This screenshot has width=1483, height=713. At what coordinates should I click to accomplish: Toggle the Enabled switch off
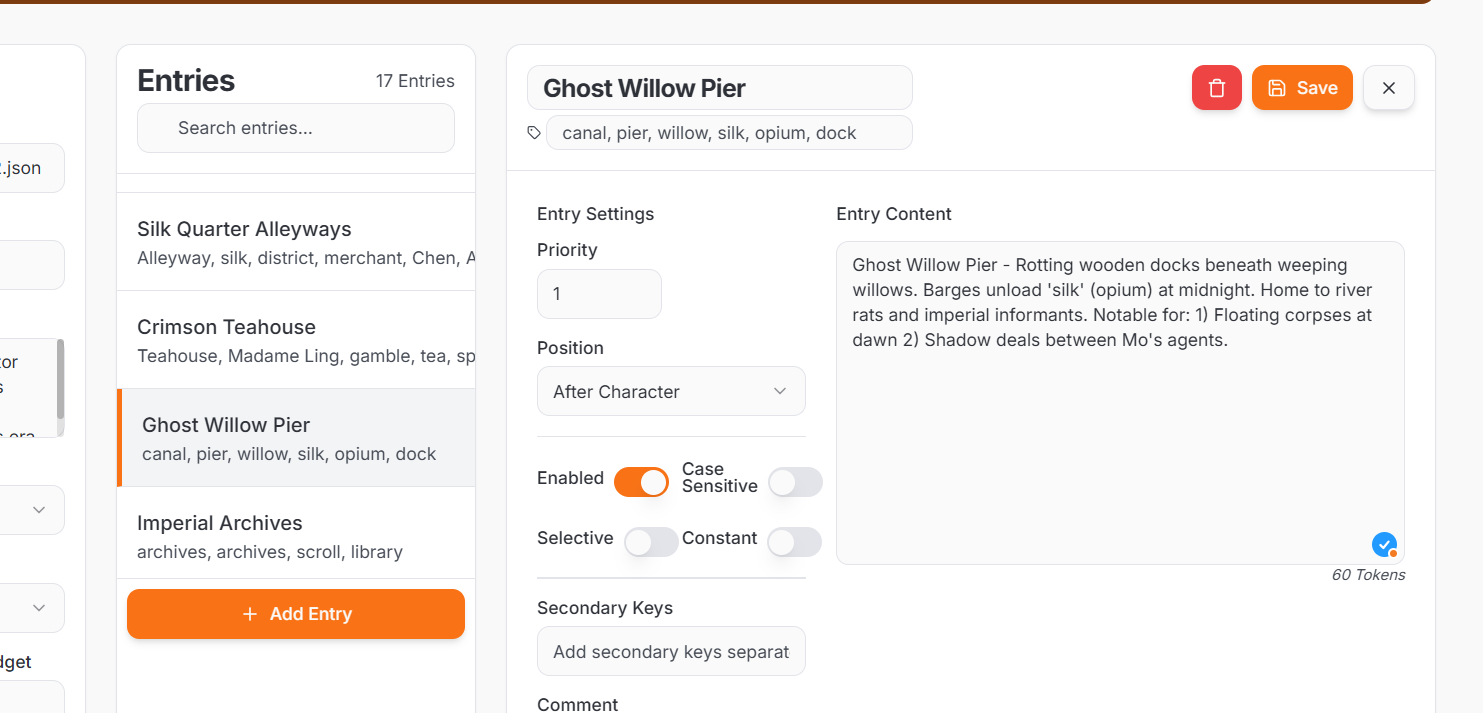[x=641, y=482]
